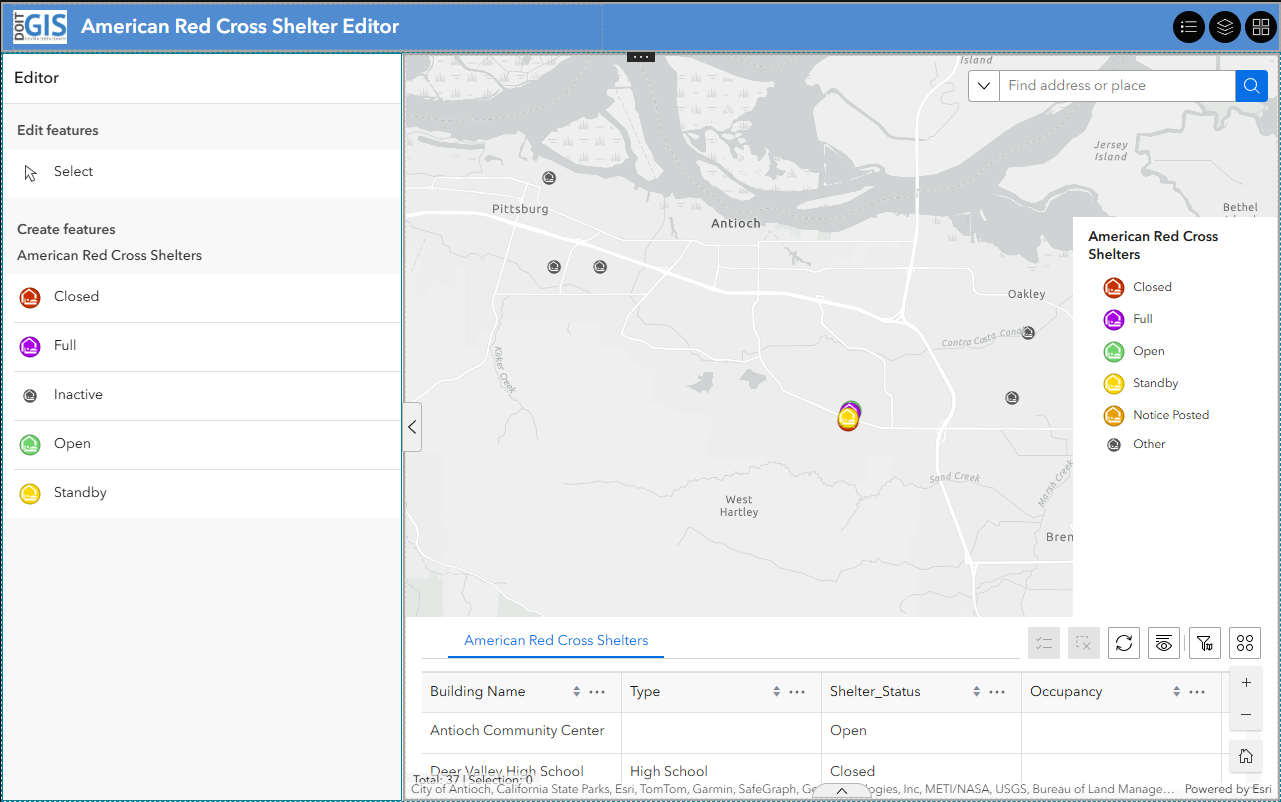
Task: Collapse the Editor side panel arrow
Action: pos(412,427)
